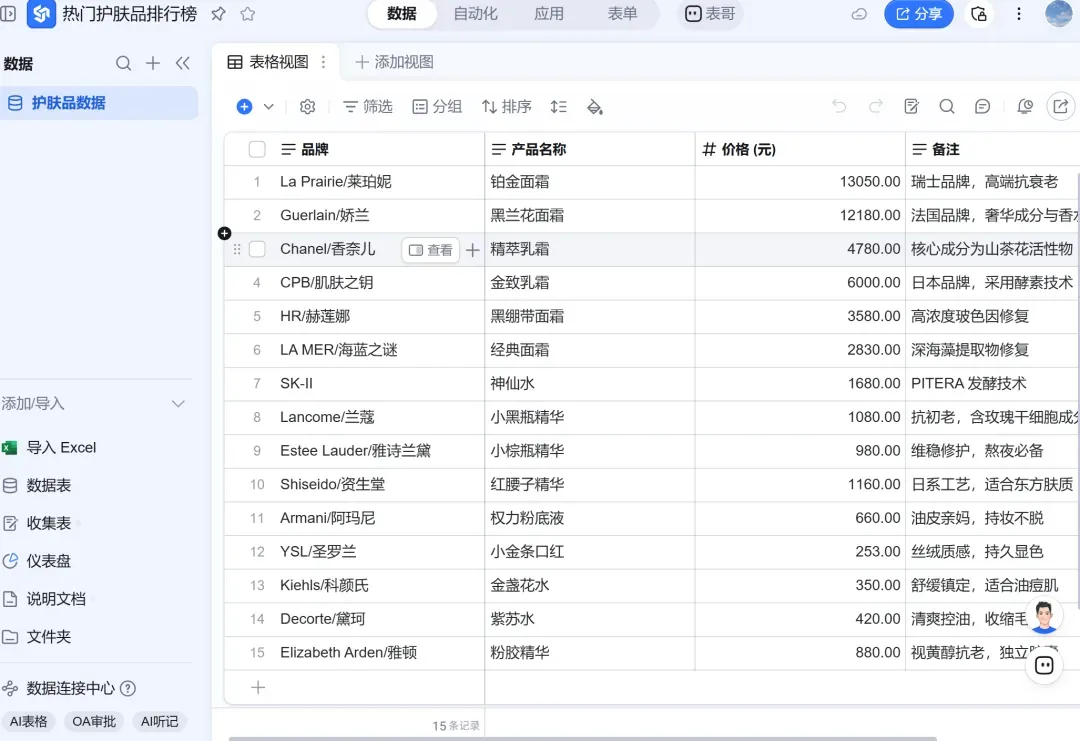Switch to the 自动化 tab
Viewport: 1080px width, 741px height.
(x=475, y=14)
